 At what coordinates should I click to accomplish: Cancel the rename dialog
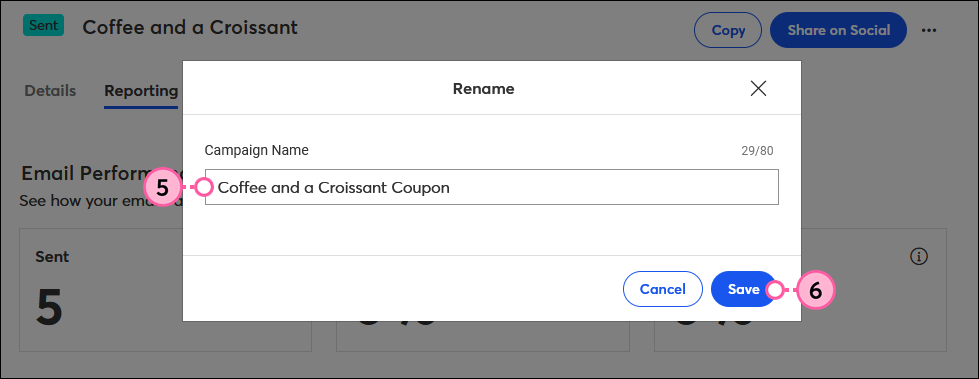662,289
